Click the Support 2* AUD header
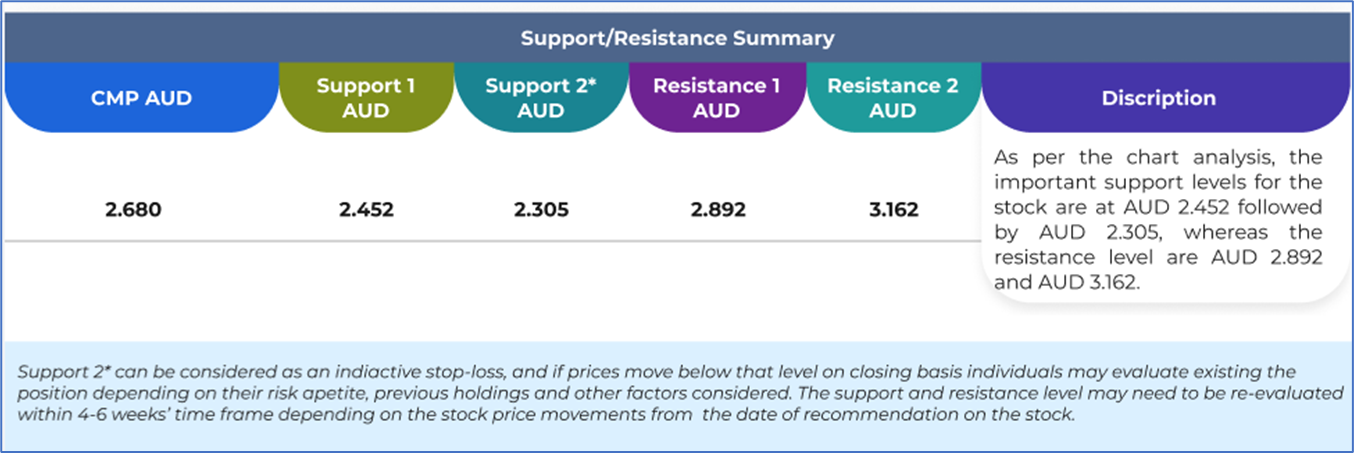Screen dimensions: 1354x453 coord(540,98)
